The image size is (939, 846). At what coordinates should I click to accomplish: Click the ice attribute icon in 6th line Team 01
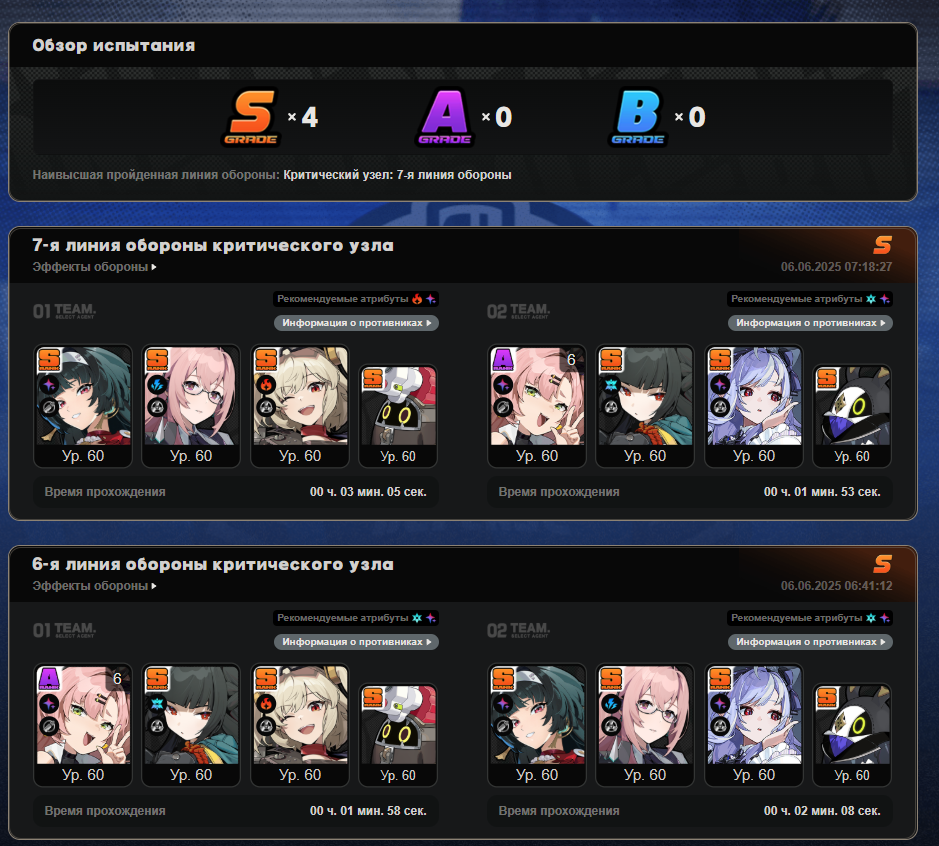coord(417,618)
